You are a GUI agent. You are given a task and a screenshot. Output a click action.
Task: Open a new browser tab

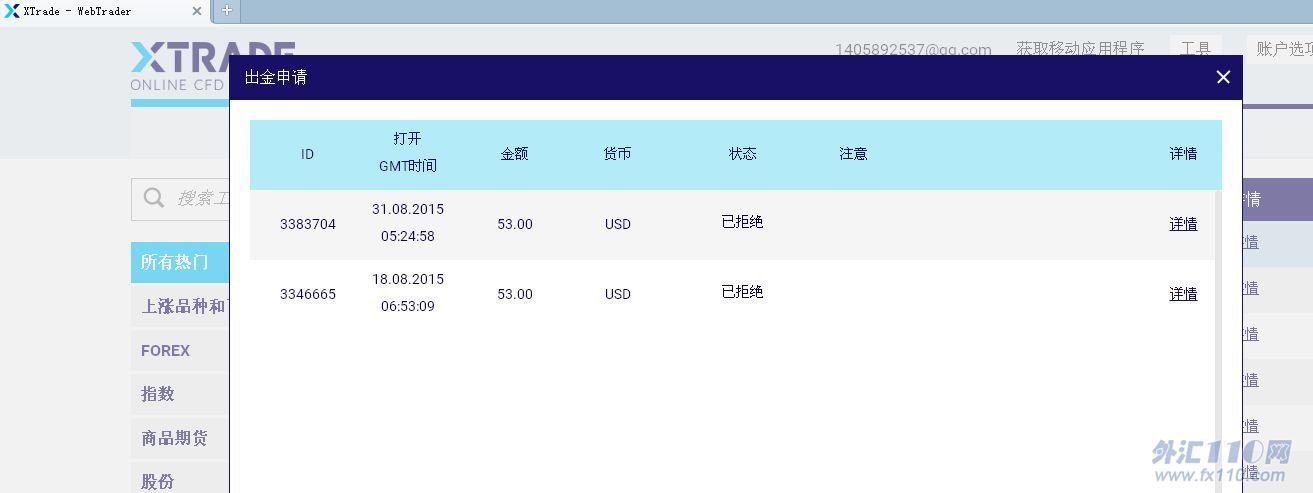tap(226, 11)
